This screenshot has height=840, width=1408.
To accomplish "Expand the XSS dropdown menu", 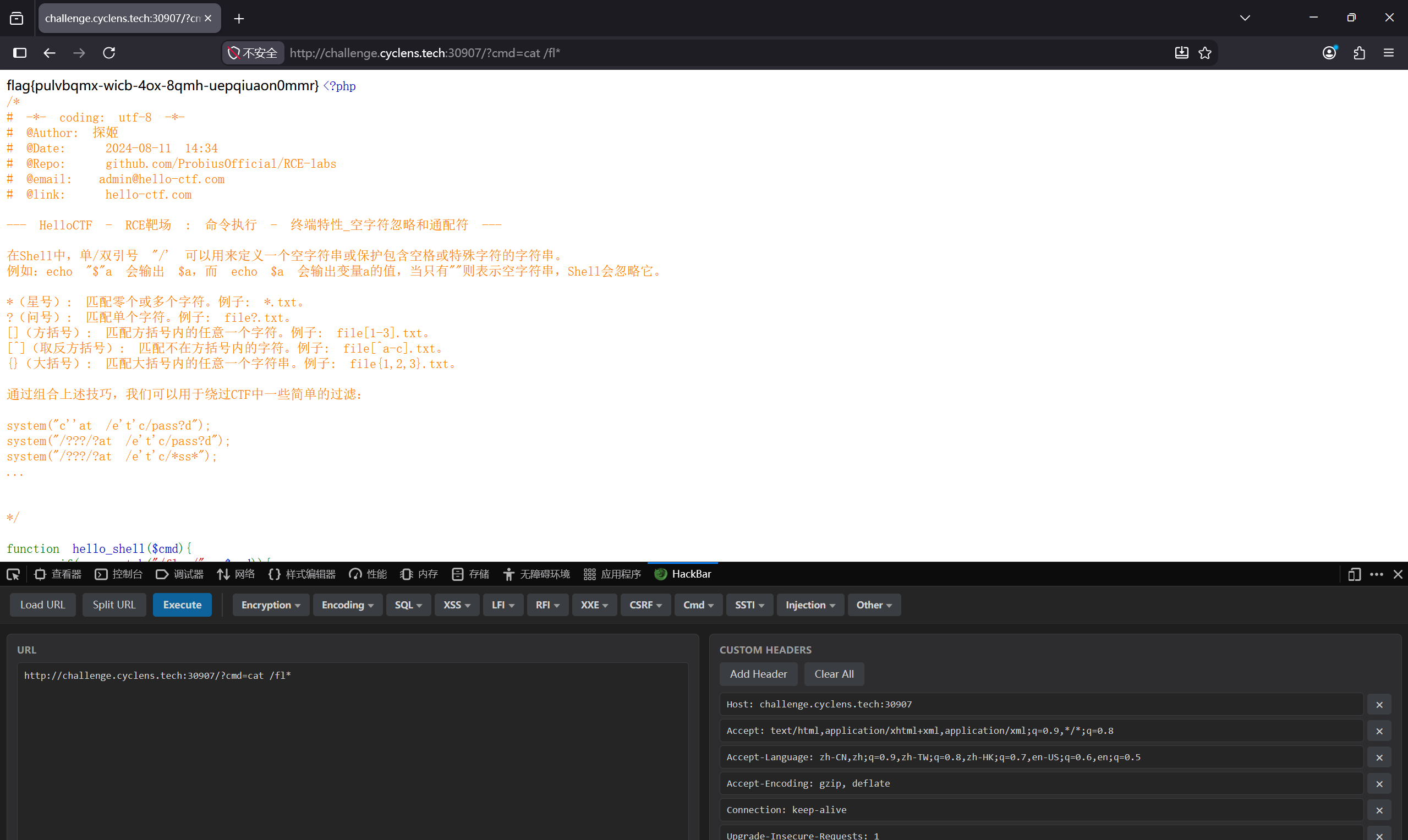I will pos(457,605).
